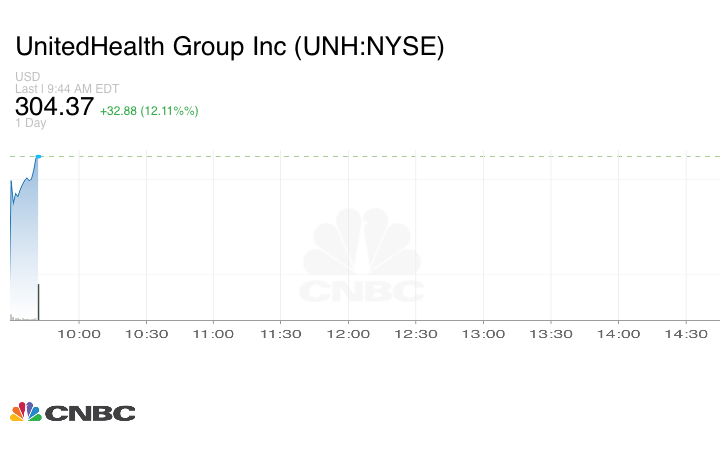Click the CNBC watermark in chart center

[x=362, y=258]
